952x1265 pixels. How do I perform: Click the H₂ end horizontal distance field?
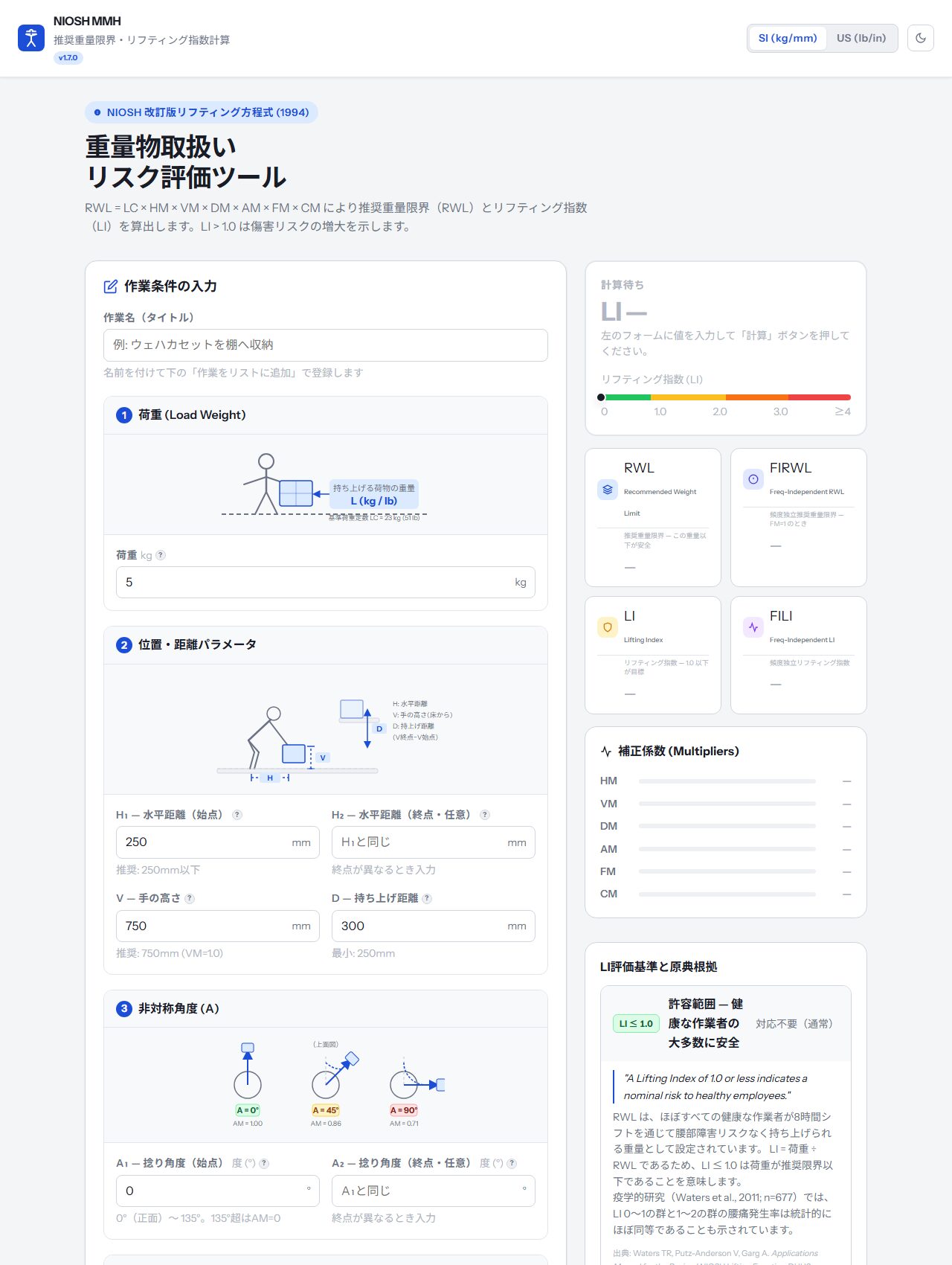(434, 842)
